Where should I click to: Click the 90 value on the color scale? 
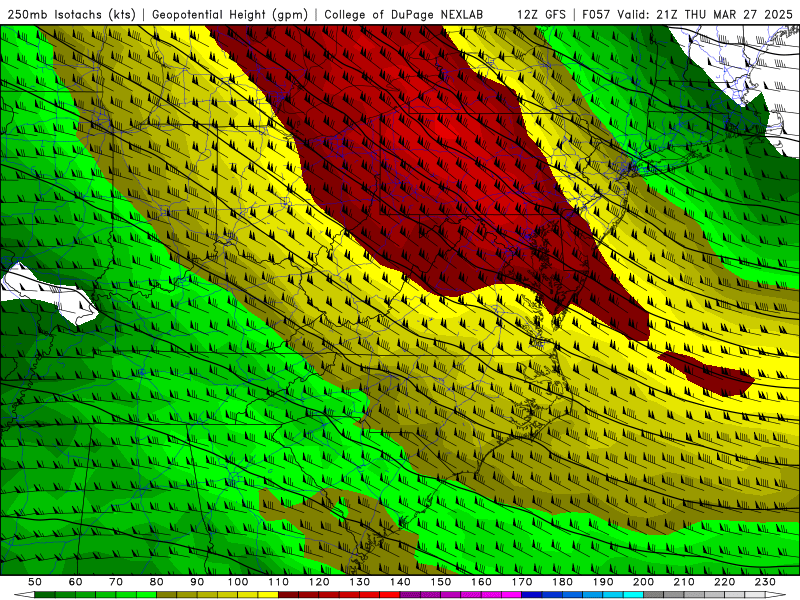[x=197, y=582]
